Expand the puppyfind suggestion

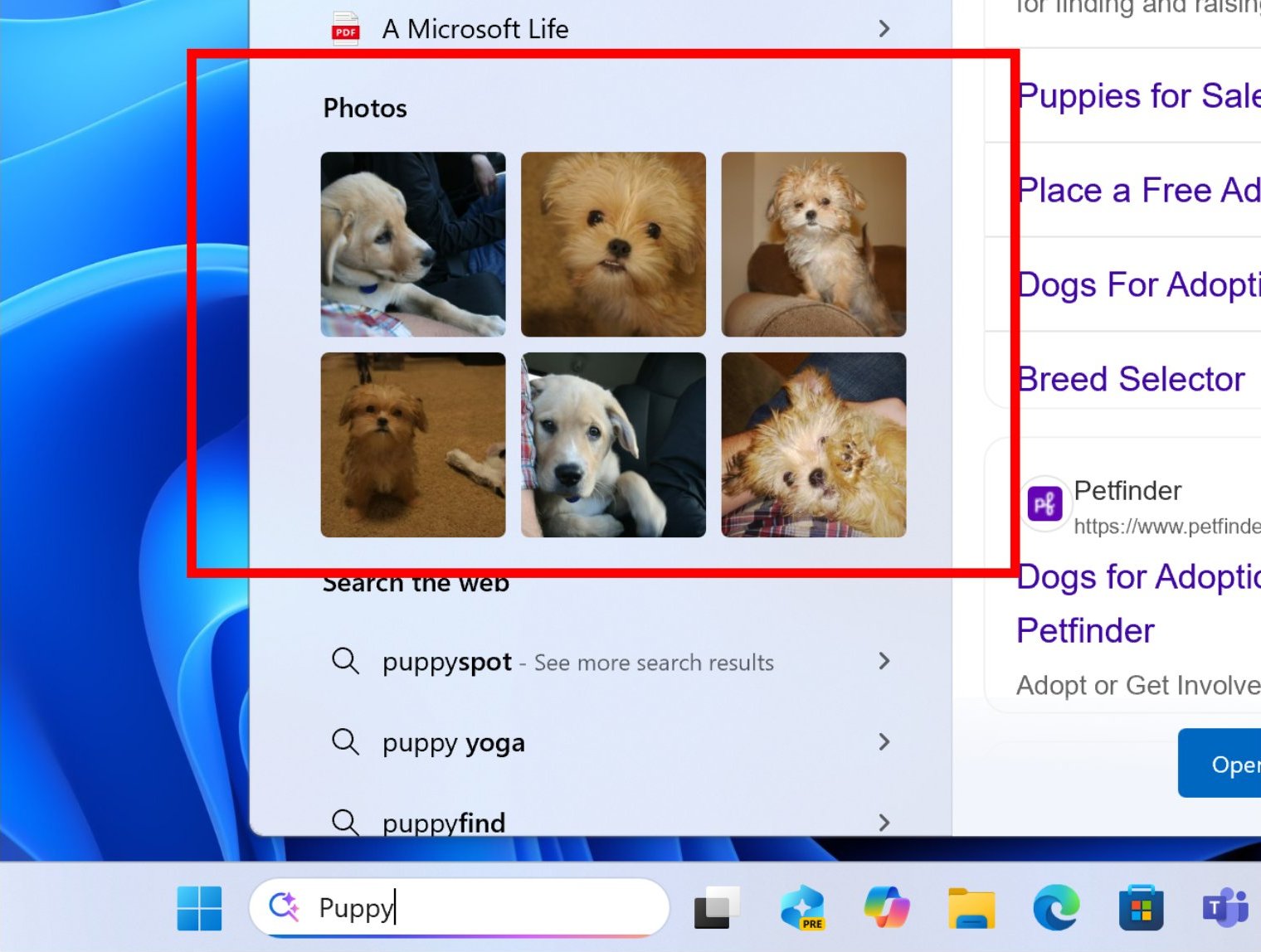[884, 823]
